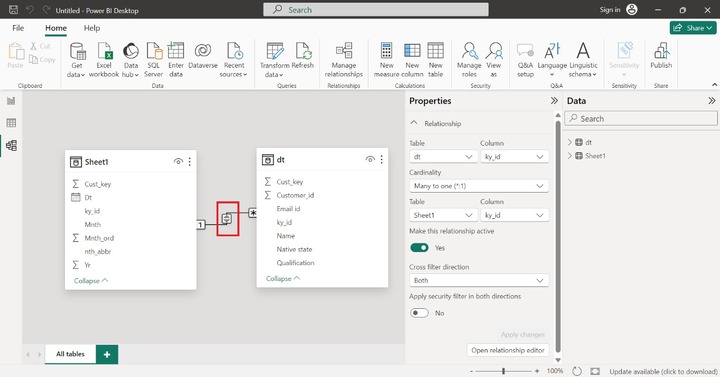The height and width of the screenshot is (377, 720).
Task: Select the relationship line icon between tables
Action: pos(227,219)
